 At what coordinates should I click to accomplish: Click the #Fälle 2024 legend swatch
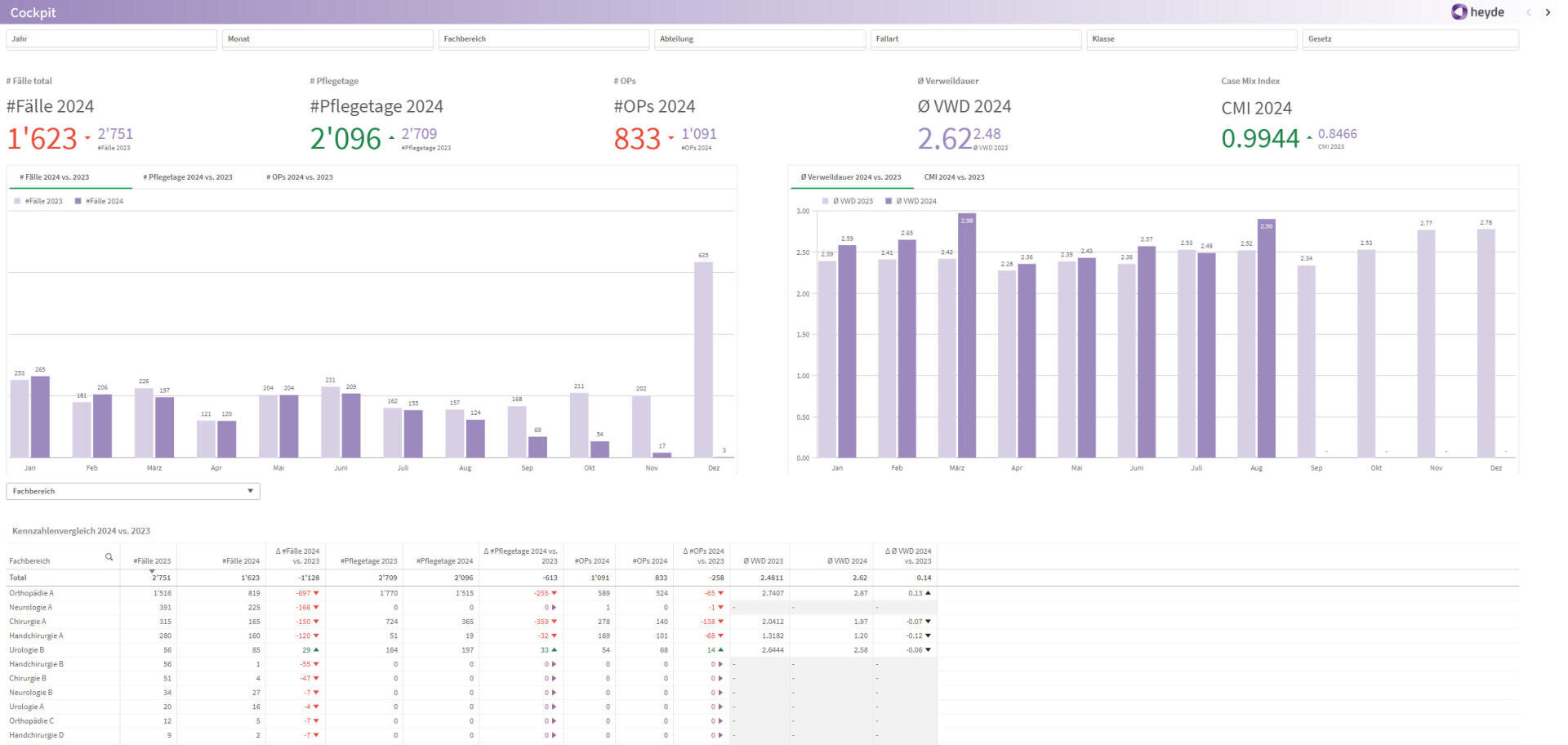point(78,201)
